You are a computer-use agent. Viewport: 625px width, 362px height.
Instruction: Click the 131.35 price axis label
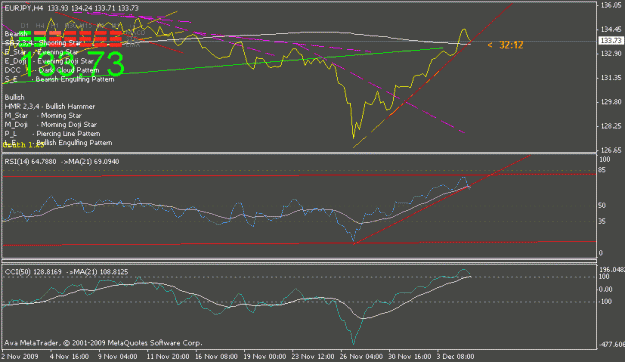(x=611, y=77)
